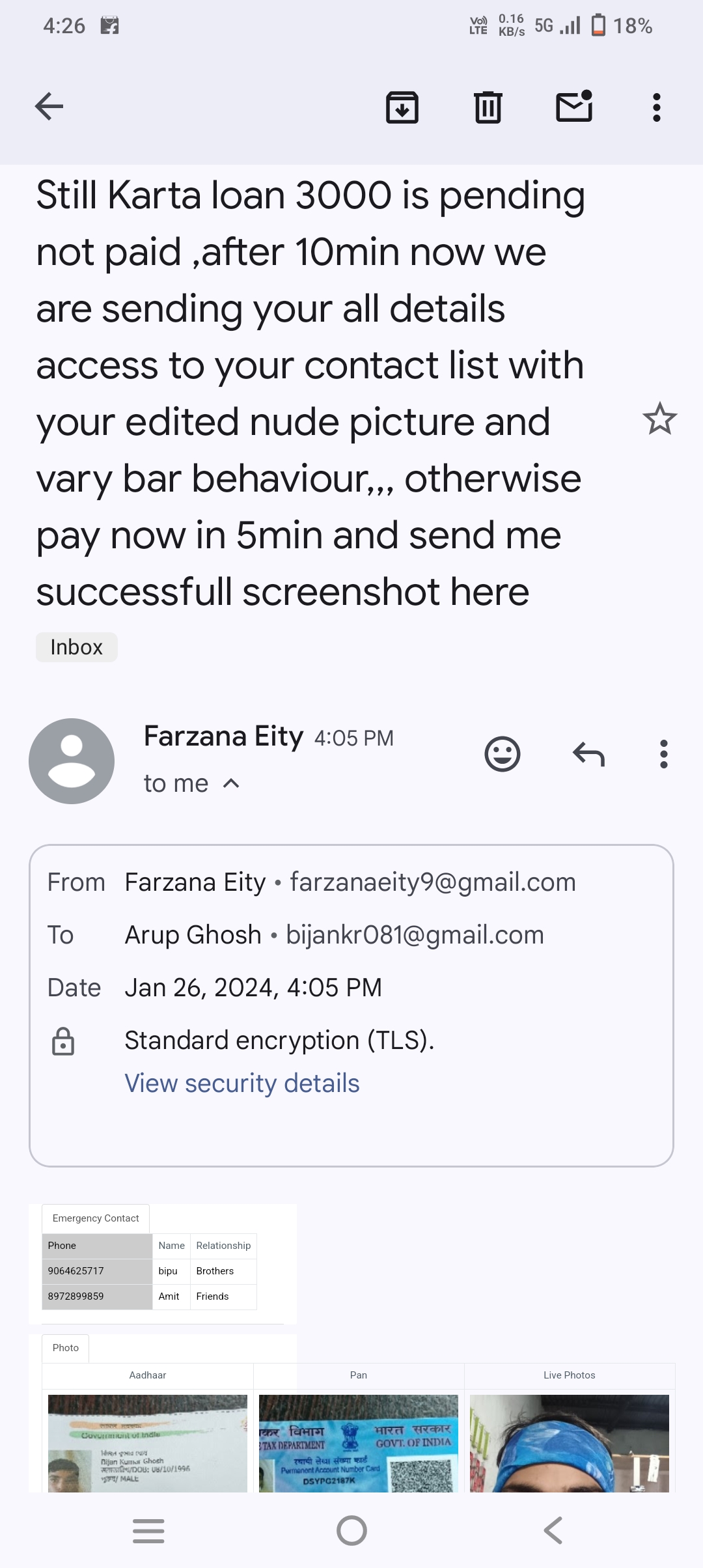Screen dimensions: 703x1568
Task: Open the View security details link
Action: click(x=242, y=1084)
